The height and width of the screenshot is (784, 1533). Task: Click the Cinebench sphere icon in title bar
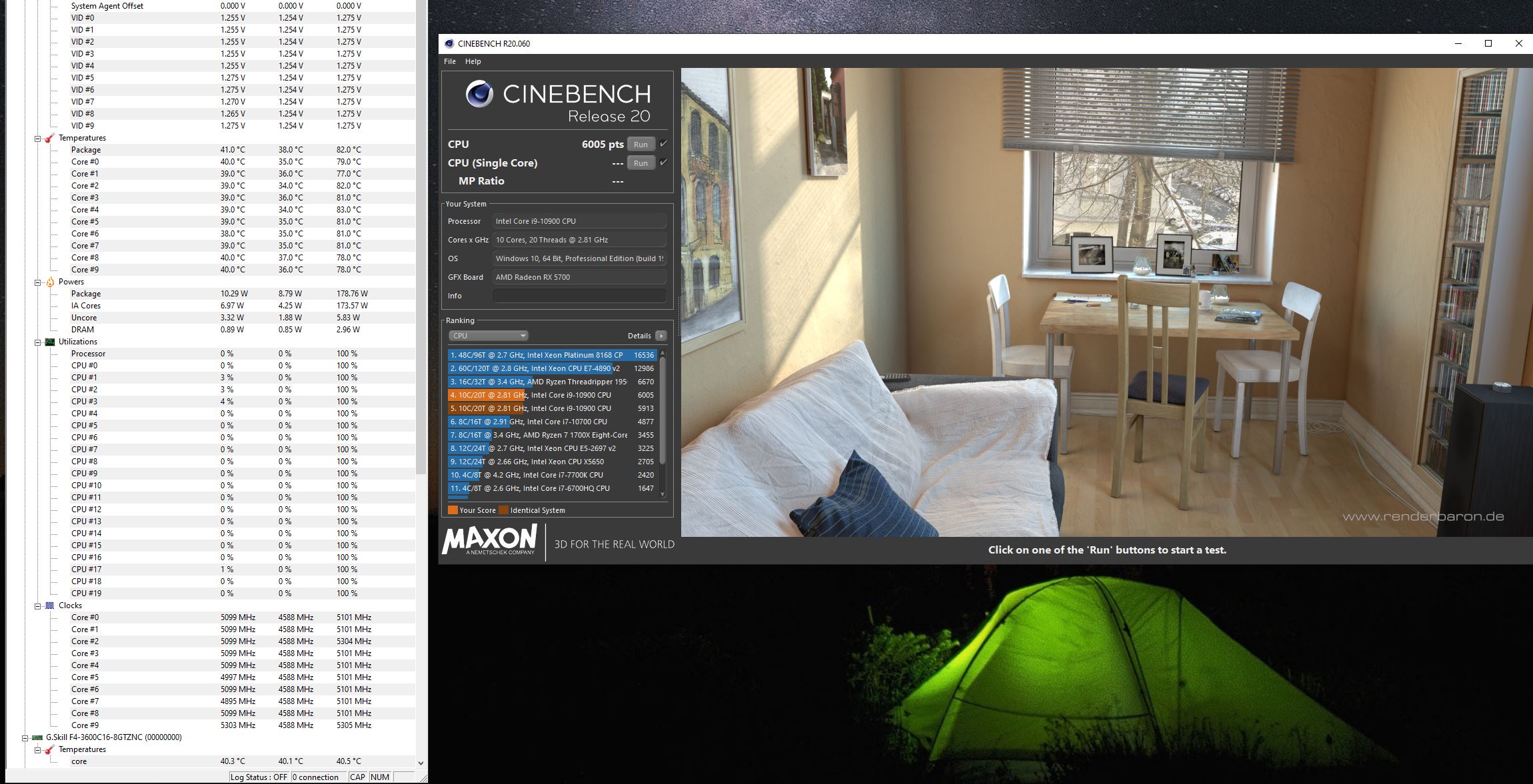[x=449, y=44]
